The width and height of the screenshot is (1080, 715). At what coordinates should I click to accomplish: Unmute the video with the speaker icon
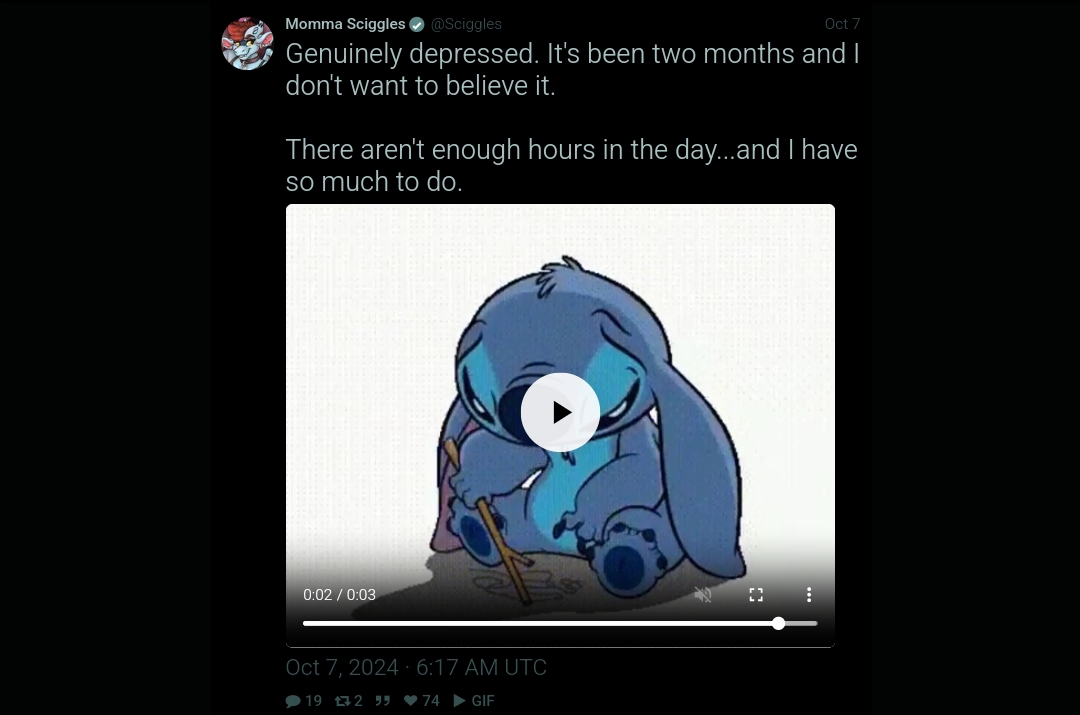703,594
